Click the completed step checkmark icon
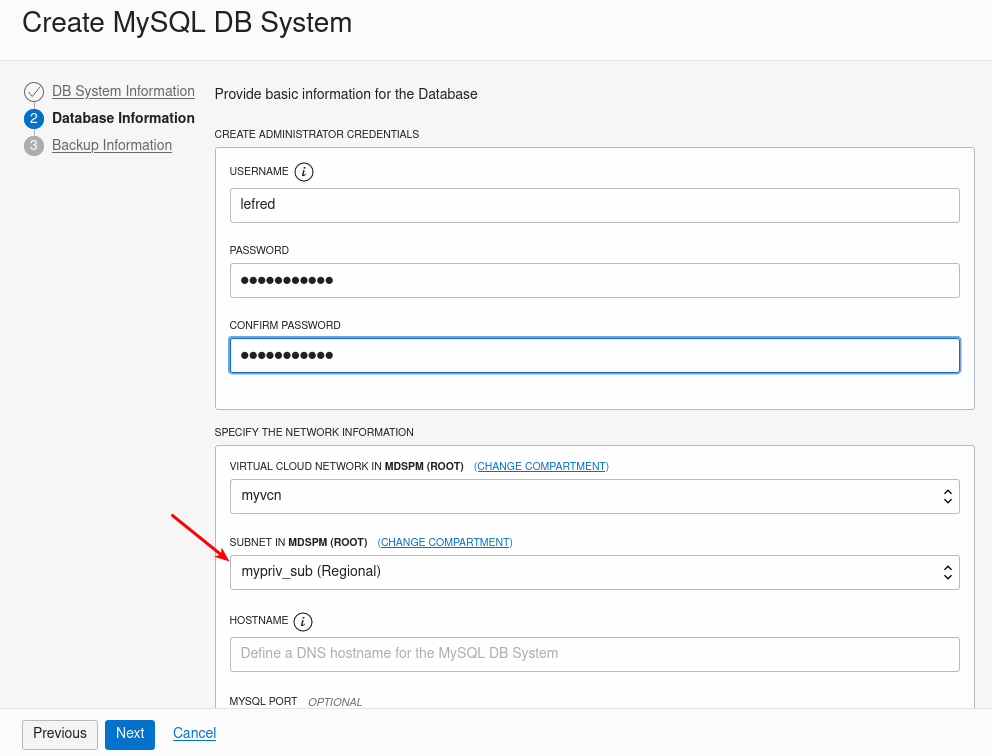 [x=34, y=92]
